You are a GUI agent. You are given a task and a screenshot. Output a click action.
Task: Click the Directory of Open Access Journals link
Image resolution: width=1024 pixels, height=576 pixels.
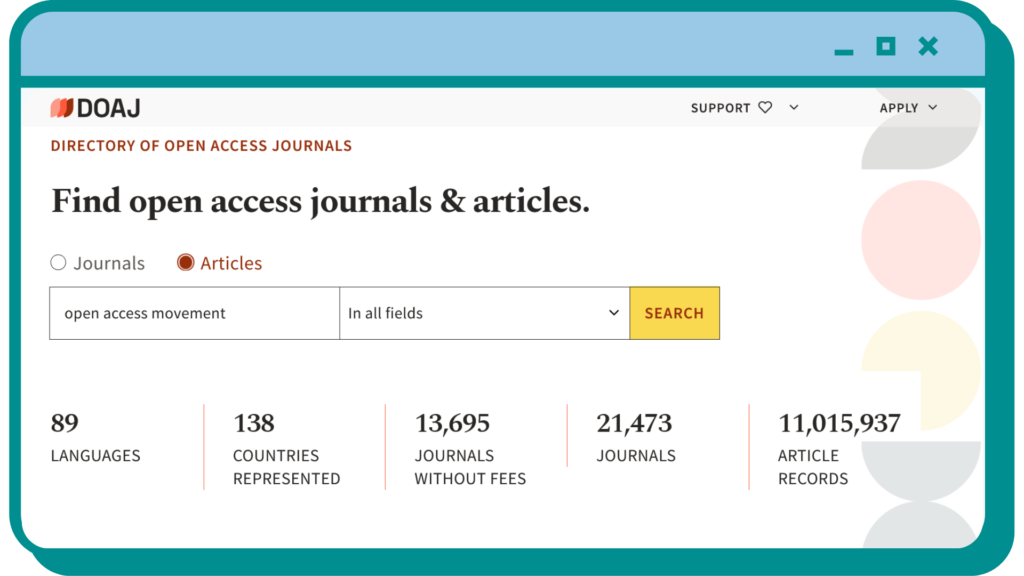click(x=201, y=146)
